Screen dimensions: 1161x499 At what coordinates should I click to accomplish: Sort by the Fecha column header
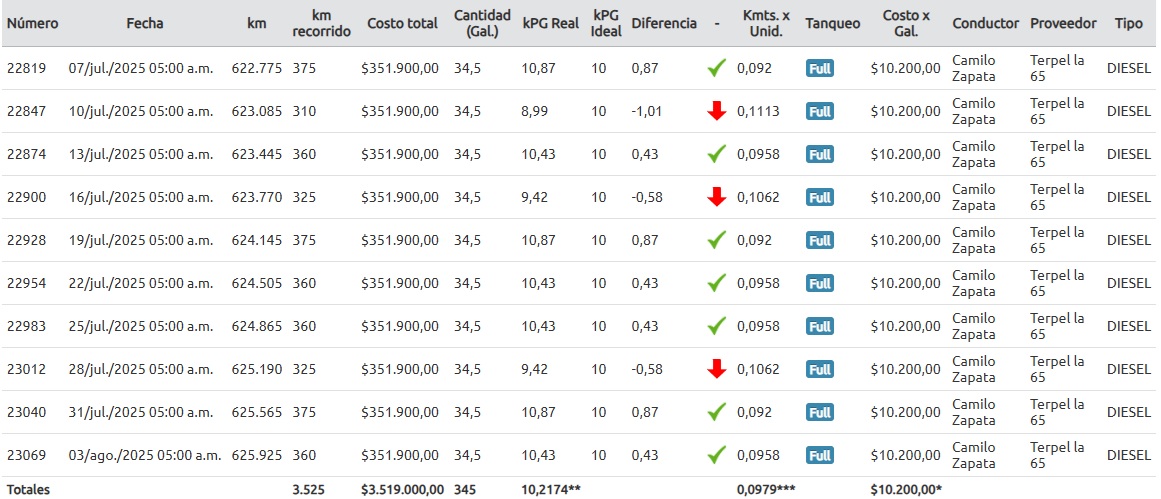point(145,23)
